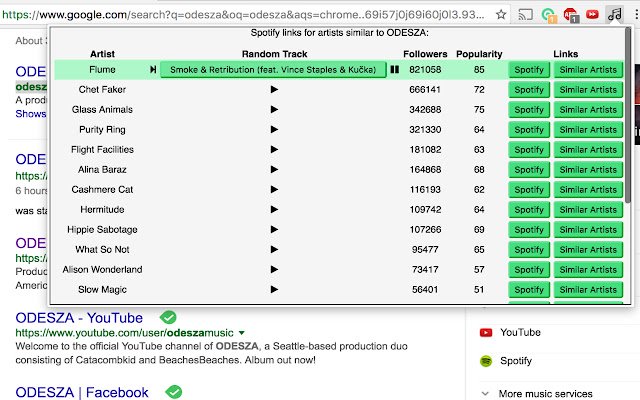Screen dimensions: 640x400
Task: Open Alina Baraz on Spotify
Action: (x=529, y=170)
